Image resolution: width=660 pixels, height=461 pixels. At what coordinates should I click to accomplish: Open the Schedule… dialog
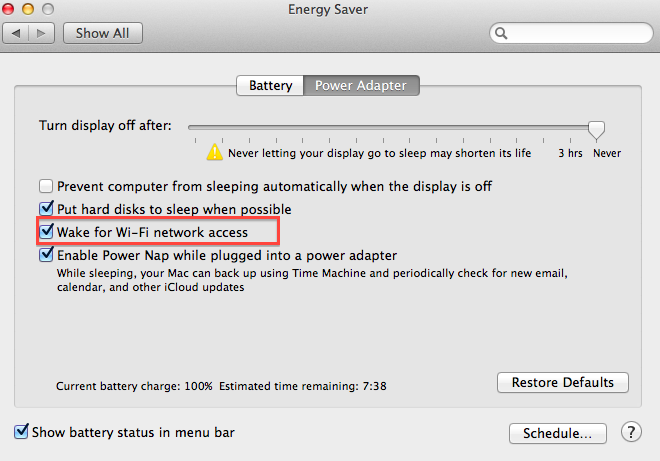(x=558, y=433)
